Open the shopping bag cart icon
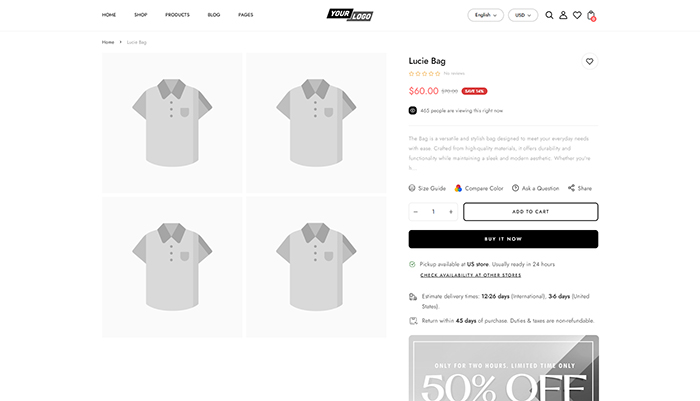This screenshot has width=700, height=401. [x=591, y=15]
